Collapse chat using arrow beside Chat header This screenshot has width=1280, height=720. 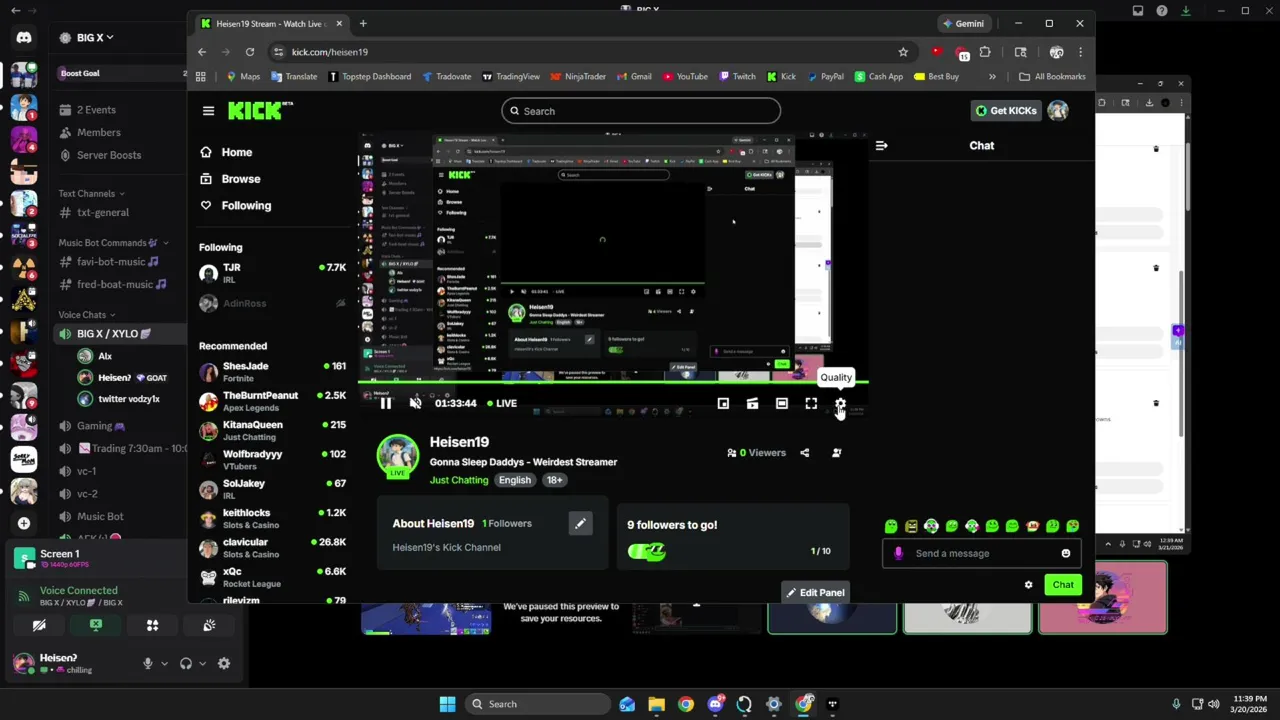click(881, 146)
